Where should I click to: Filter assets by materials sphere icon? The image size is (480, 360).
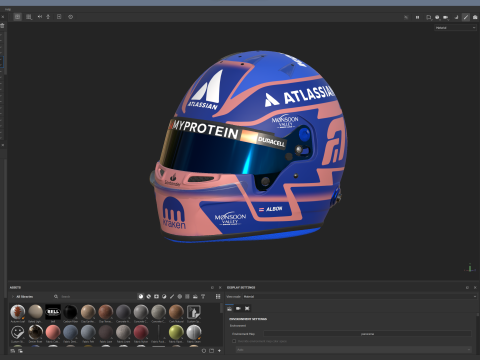click(x=141, y=296)
